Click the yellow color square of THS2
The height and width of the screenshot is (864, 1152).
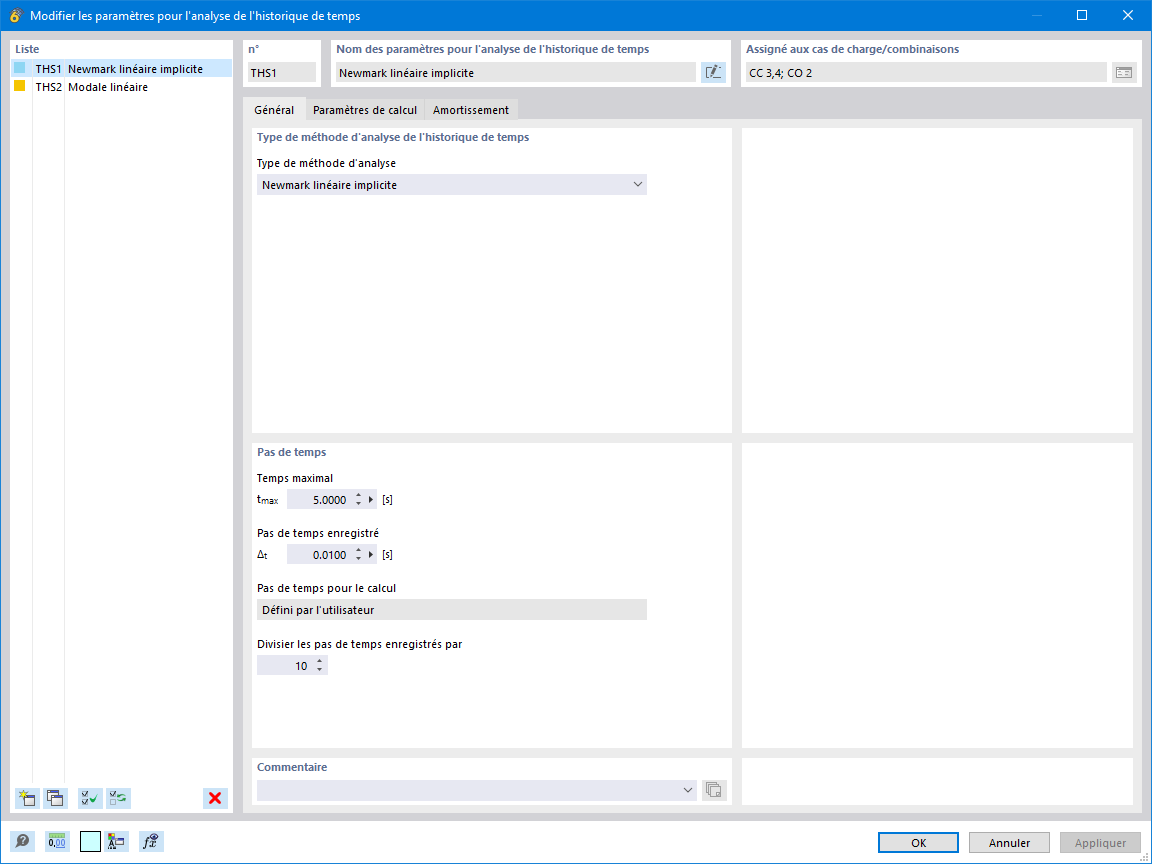(x=20, y=86)
